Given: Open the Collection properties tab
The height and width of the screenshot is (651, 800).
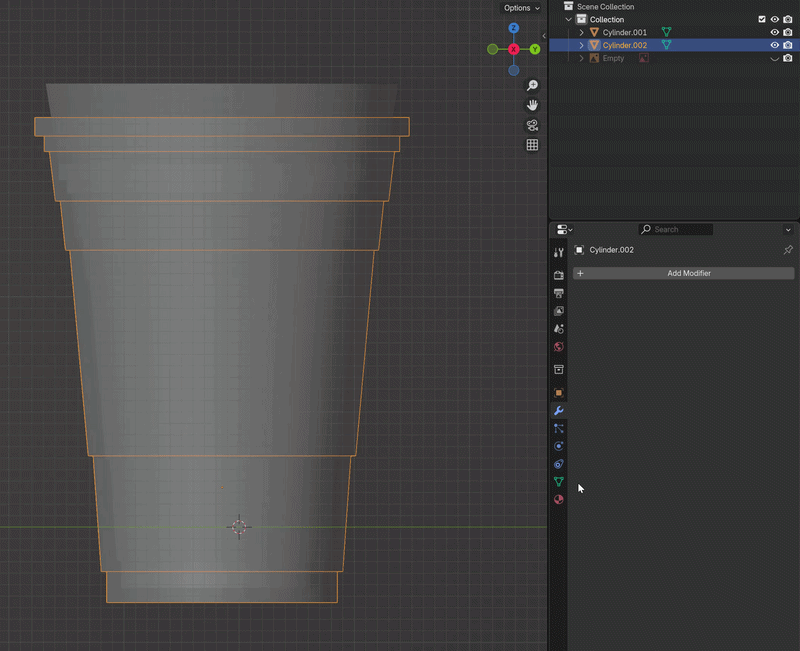Looking at the screenshot, I should (x=559, y=369).
